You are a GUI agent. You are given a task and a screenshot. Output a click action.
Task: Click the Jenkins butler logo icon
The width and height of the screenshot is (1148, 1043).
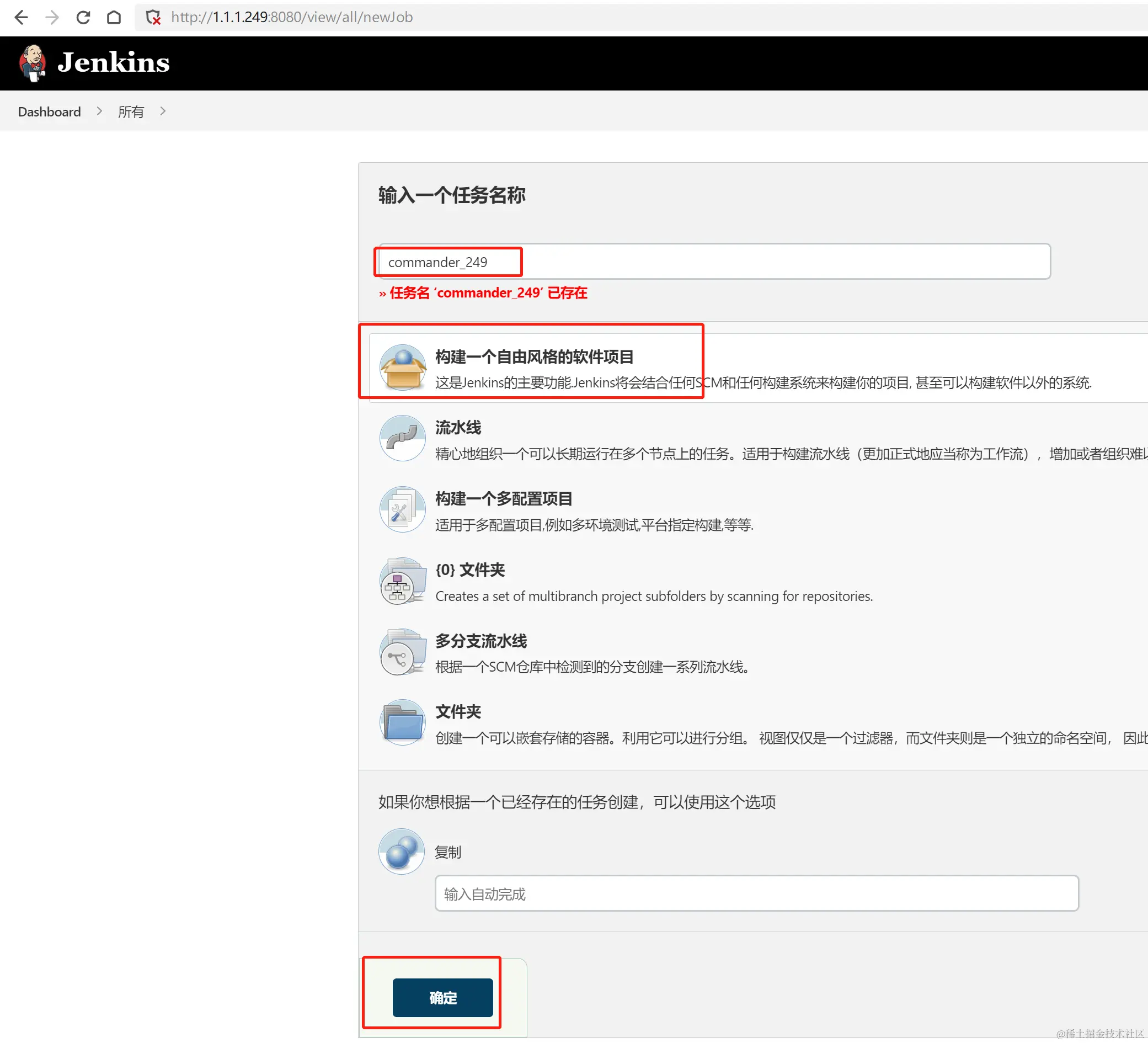tap(33, 63)
